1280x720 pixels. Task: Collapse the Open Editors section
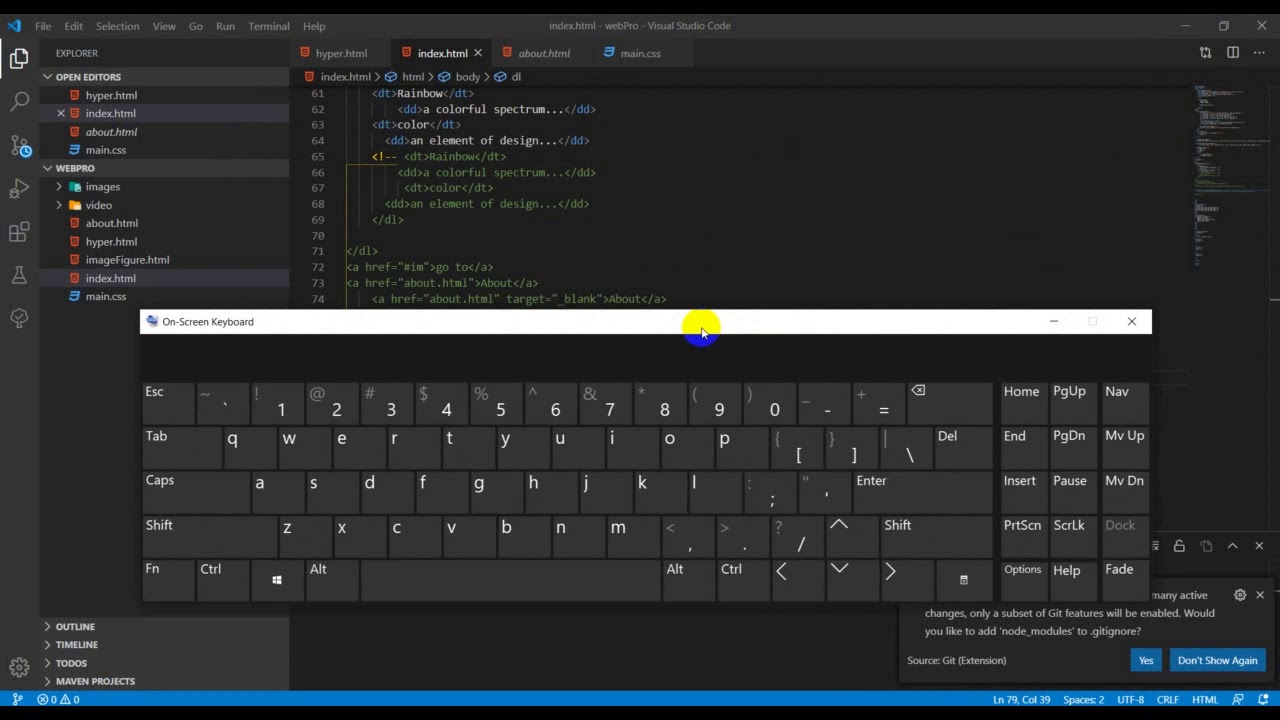(x=165, y=77)
